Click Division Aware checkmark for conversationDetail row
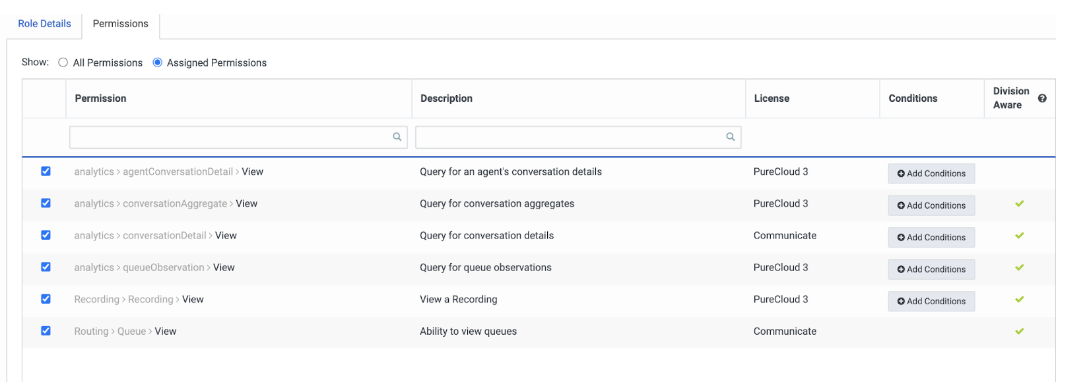Screen dimensions: 1068x390 tap(1020, 235)
